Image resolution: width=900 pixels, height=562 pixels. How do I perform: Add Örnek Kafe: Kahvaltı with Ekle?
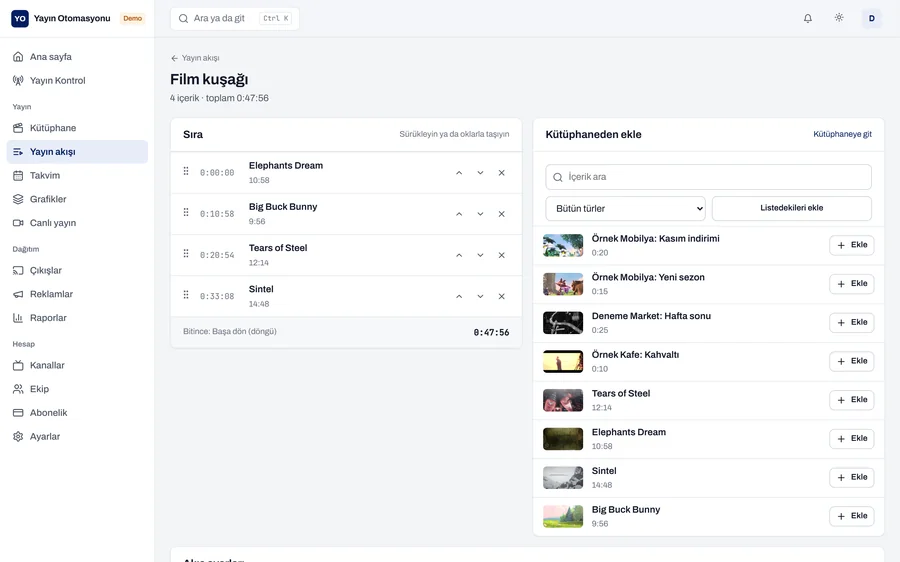point(852,361)
